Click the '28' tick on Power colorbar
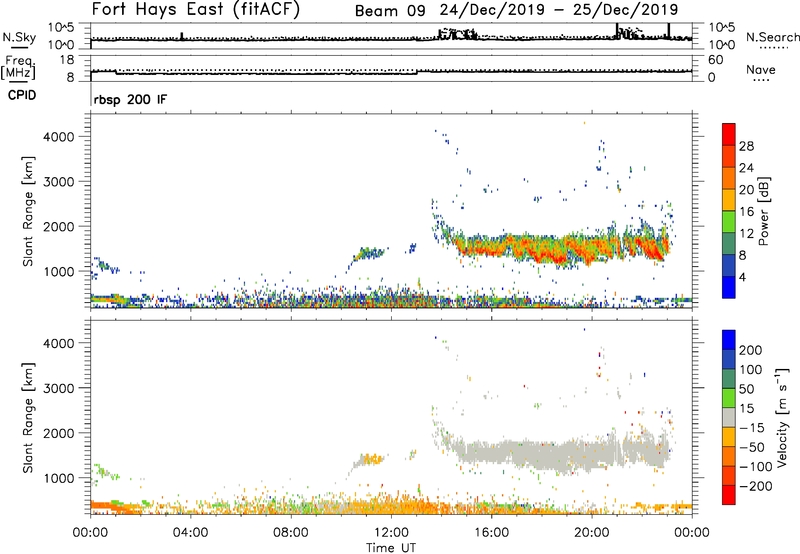 (x=746, y=146)
